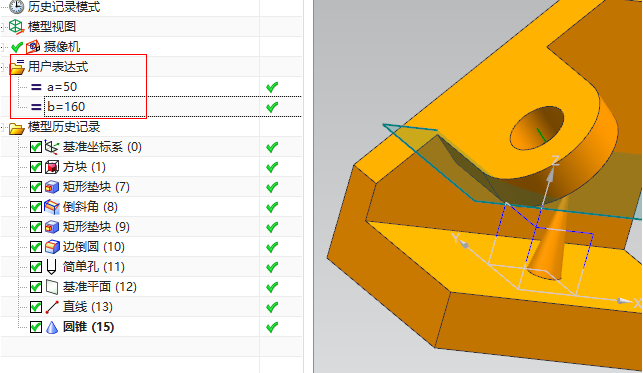Select the 模型视图 cube icon

pyautogui.click(x=16, y=27)
